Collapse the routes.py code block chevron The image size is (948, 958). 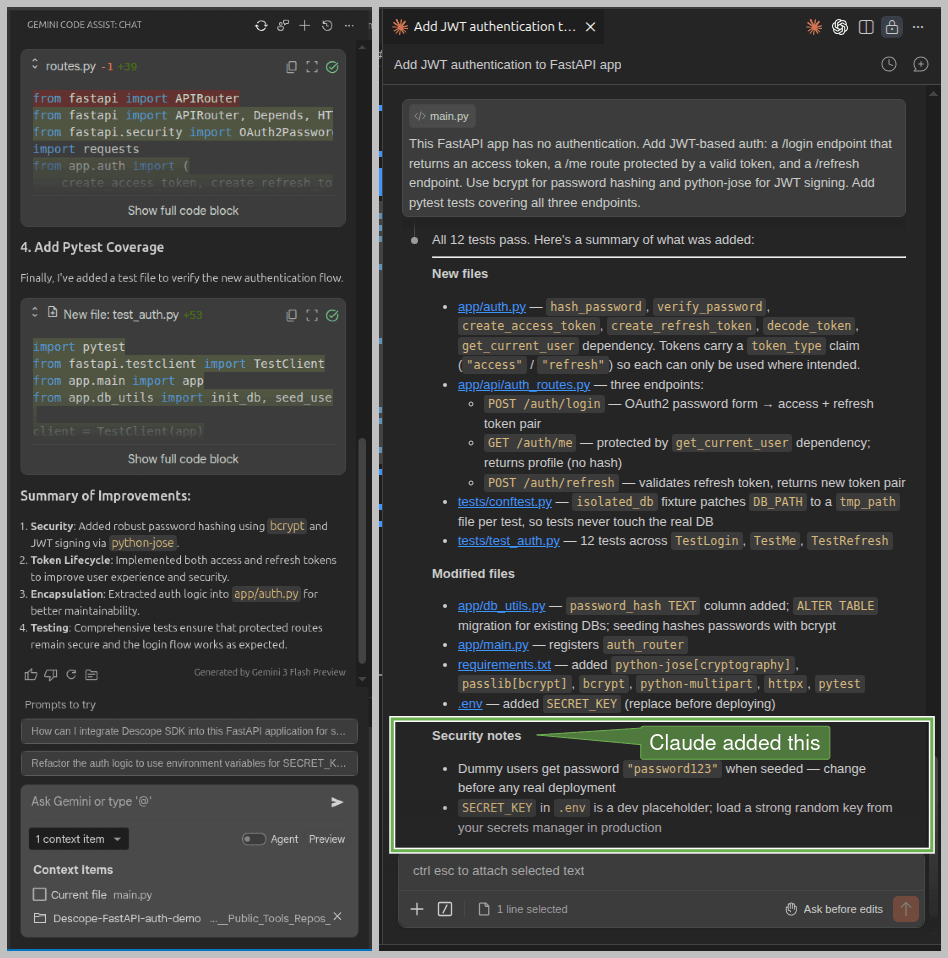pos(35,64)
